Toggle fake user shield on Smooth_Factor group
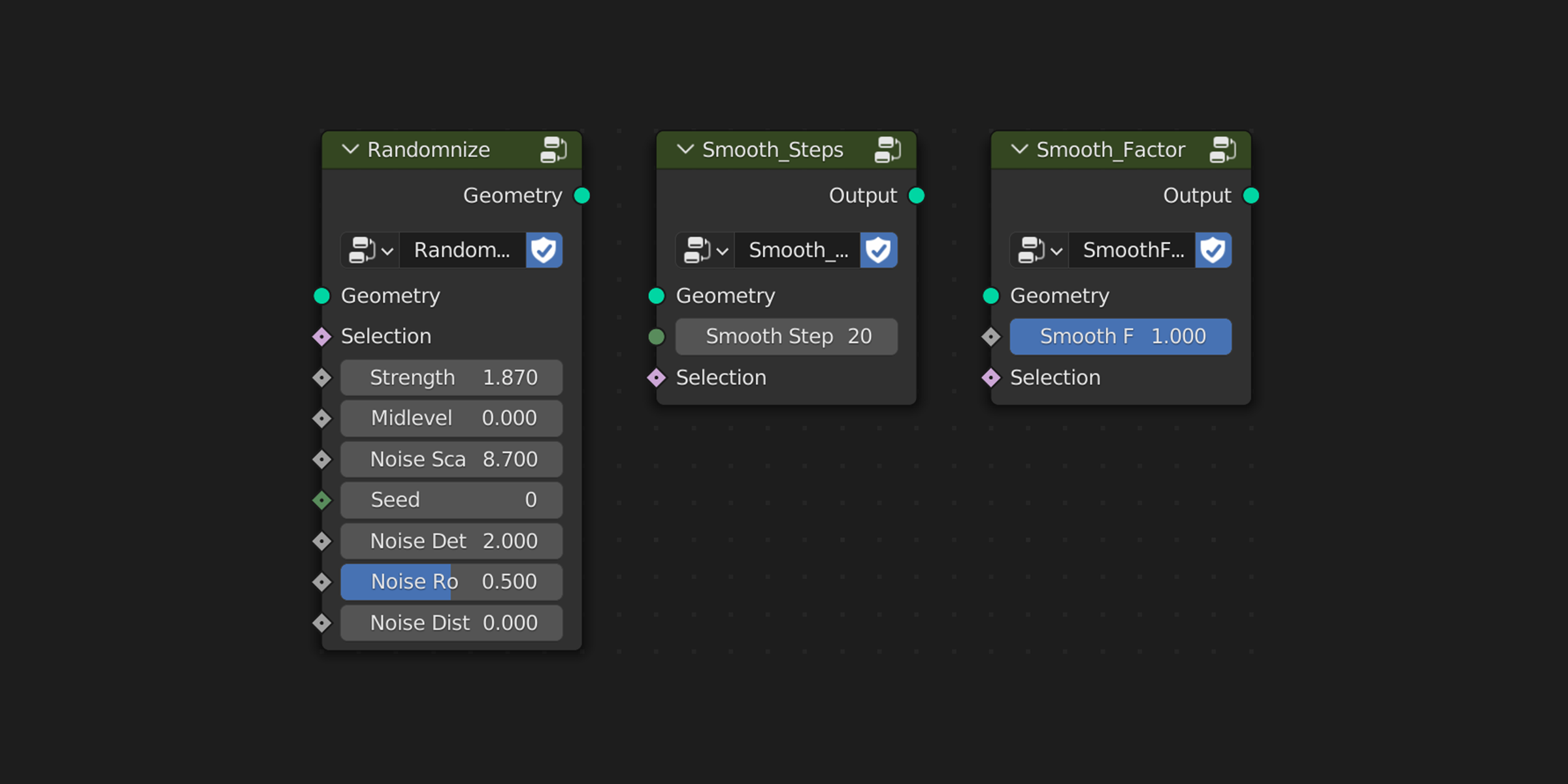The height and width of the screenshot is (784, 1568). point(1213,250)
